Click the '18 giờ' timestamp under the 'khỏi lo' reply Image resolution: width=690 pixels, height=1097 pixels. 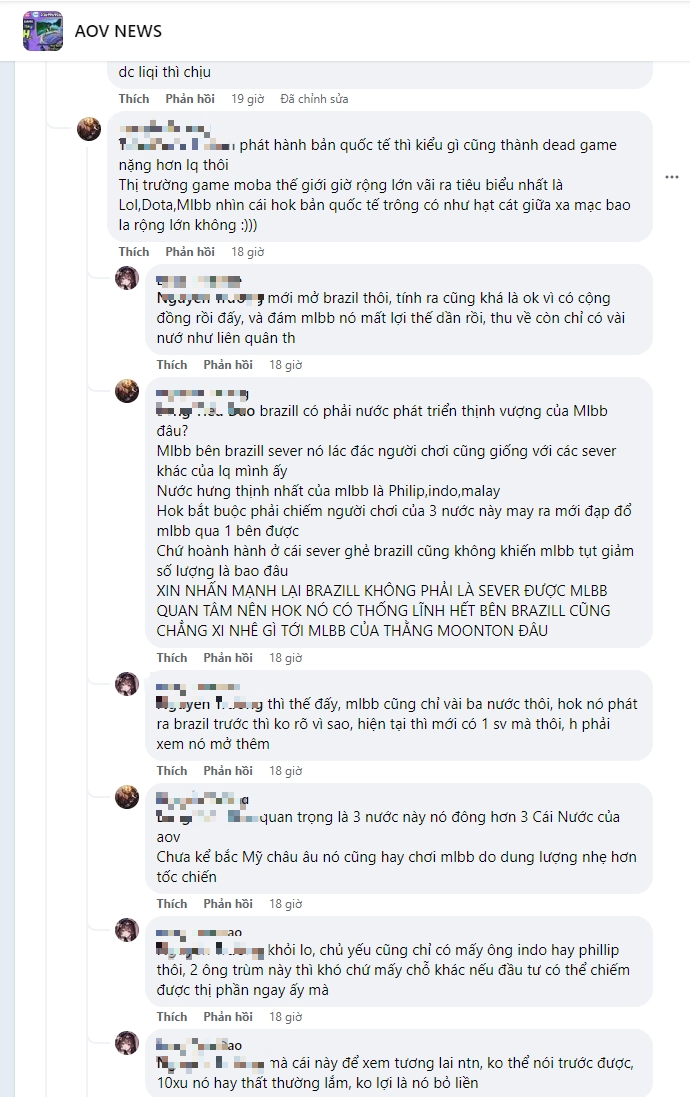[x=285, y=1017]
